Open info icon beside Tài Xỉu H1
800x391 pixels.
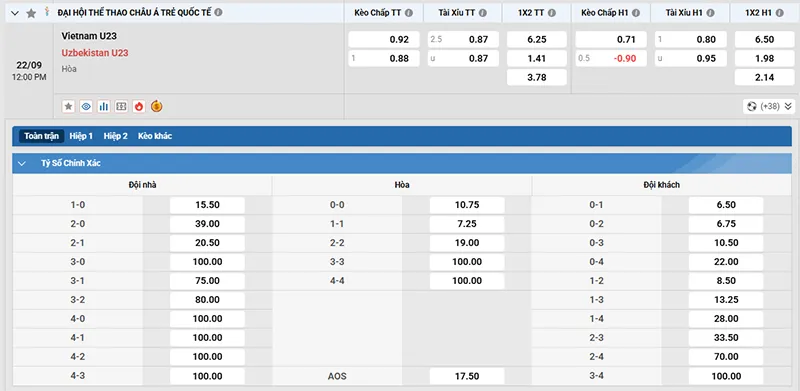[x=710, y=13]
